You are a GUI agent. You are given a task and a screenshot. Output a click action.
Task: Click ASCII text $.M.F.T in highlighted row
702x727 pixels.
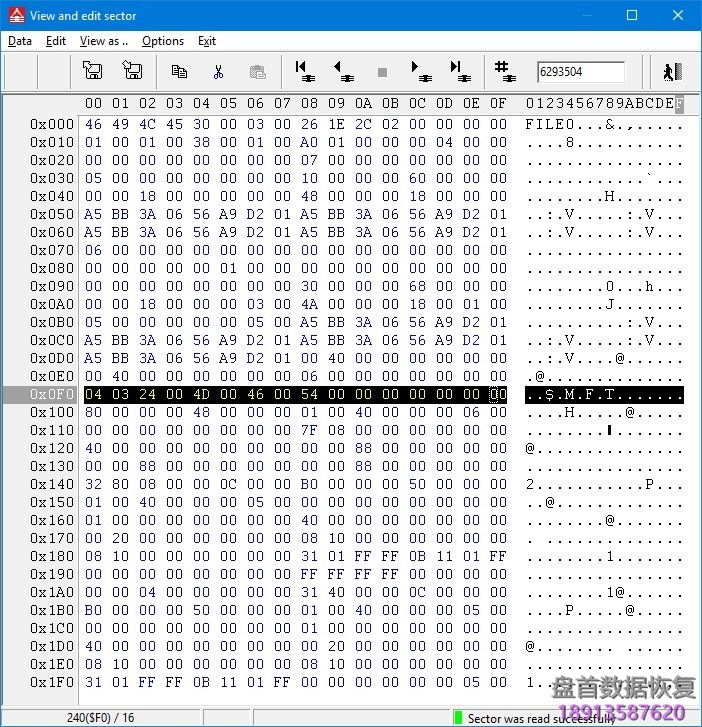[x=580, y=394]
